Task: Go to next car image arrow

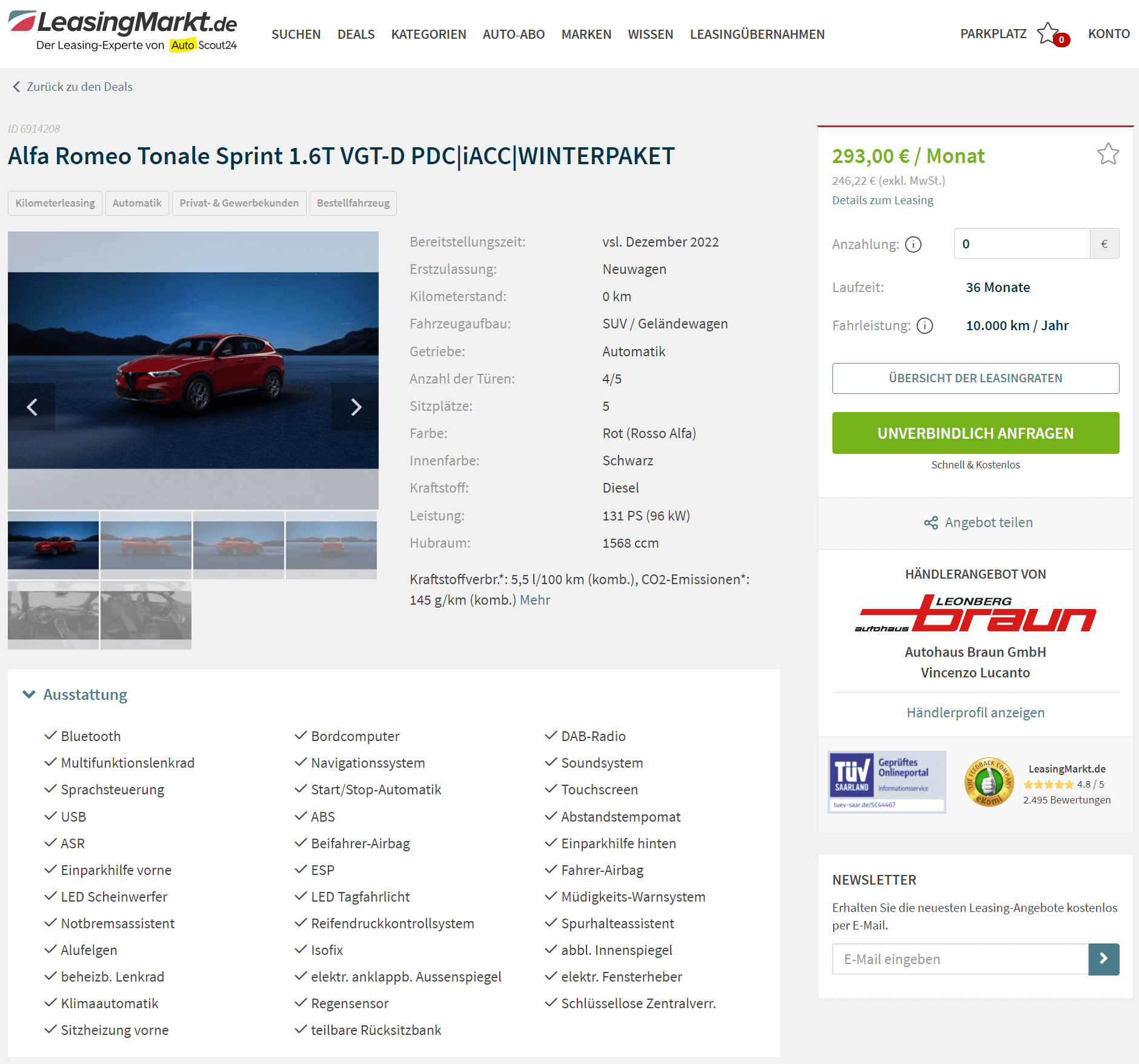Action: (x=356, y=407)
